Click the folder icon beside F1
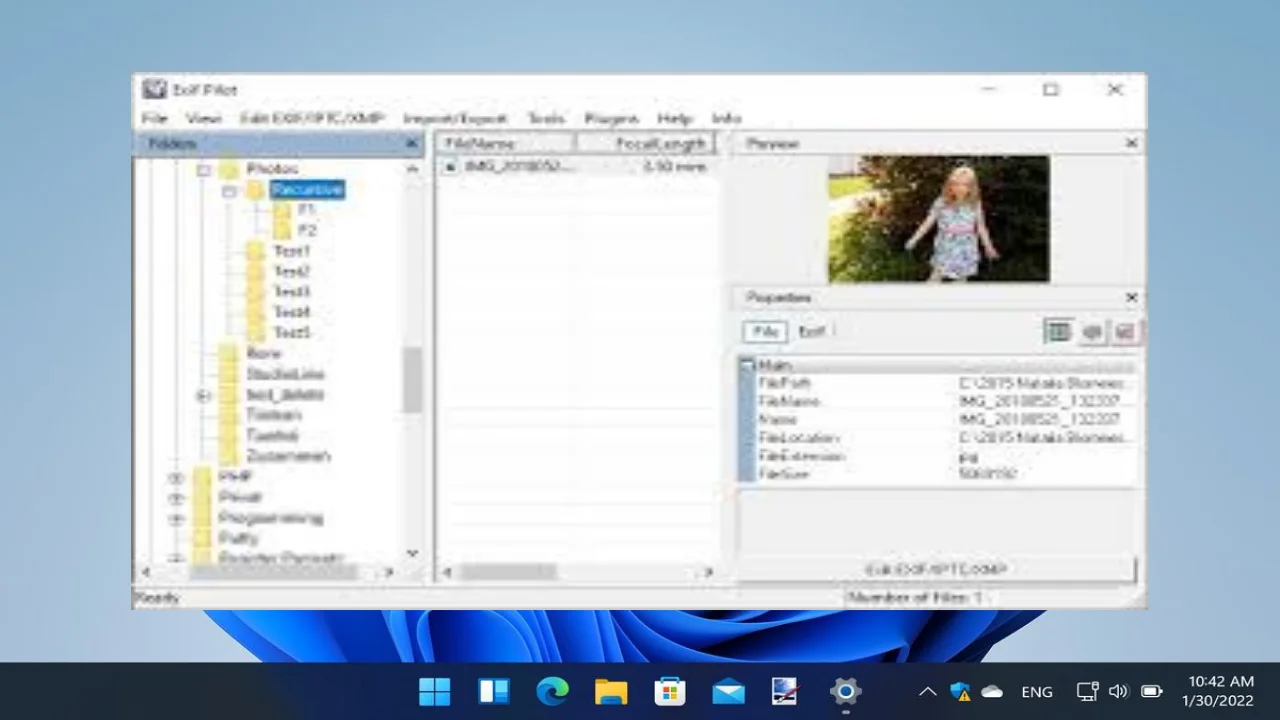Screen dimensions: 1280x720 pos(282,210)
